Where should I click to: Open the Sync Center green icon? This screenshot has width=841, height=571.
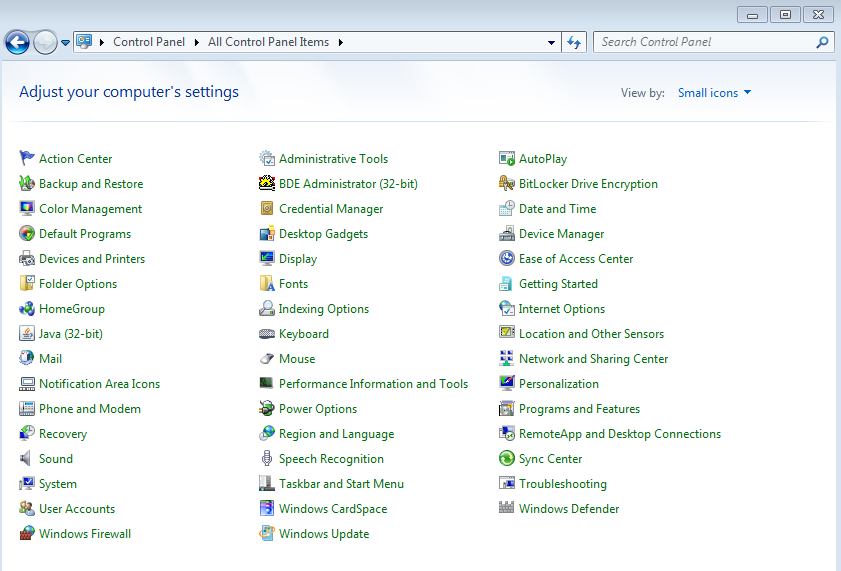pyautogui.click(x=506, y=458)
